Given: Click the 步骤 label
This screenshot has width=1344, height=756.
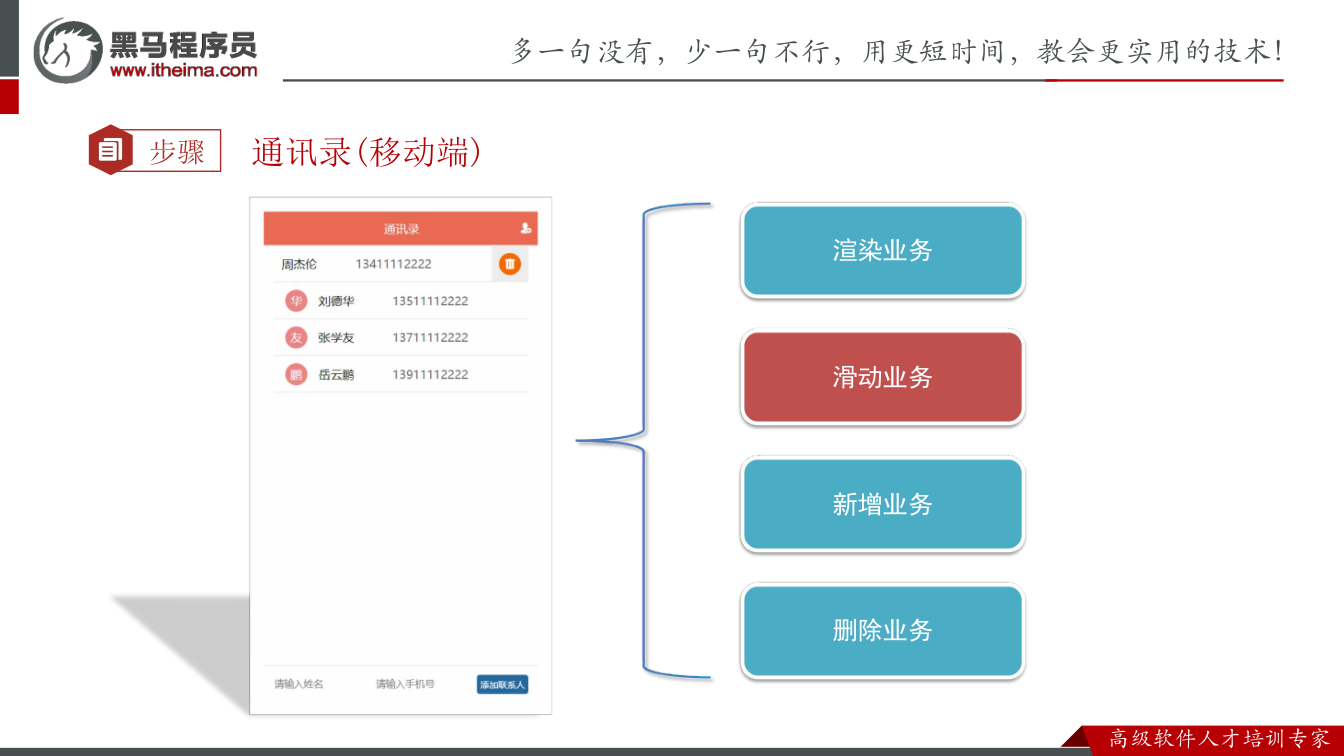Looking at the screenshot, I should [x=177, y=151].
